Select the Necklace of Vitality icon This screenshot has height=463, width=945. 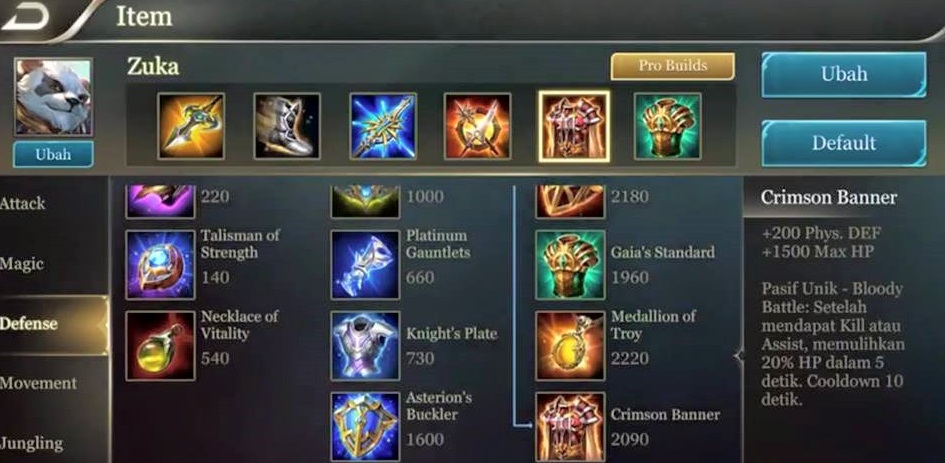[160, 346]
